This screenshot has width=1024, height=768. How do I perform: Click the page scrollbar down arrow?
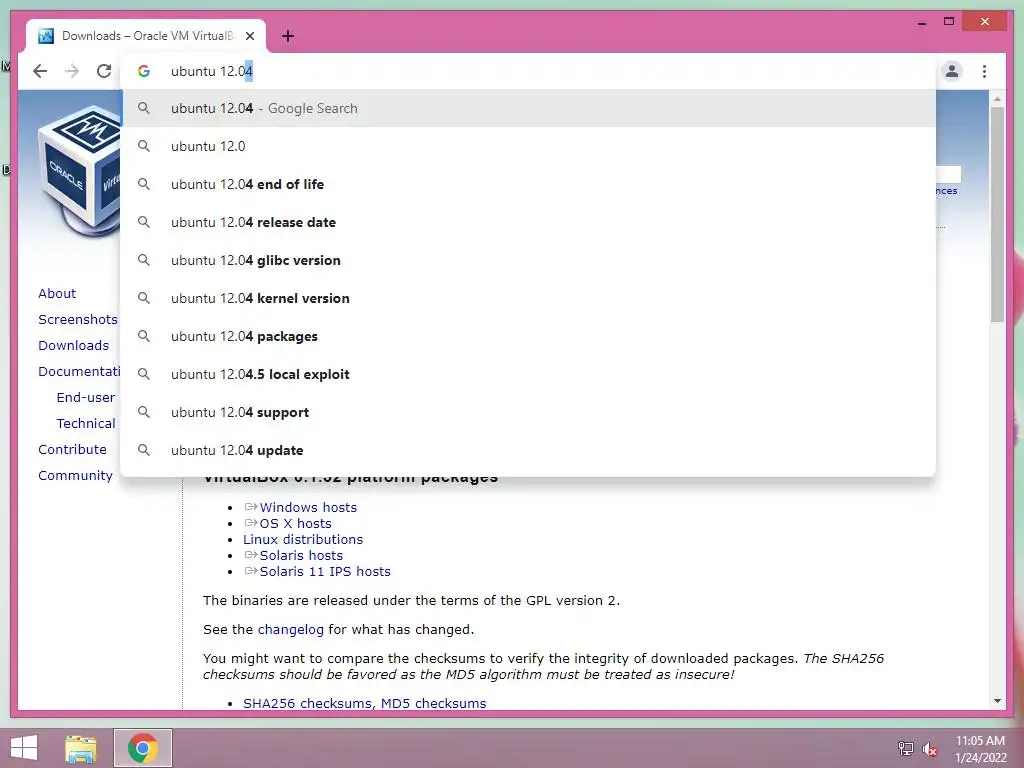coord(997,701)
